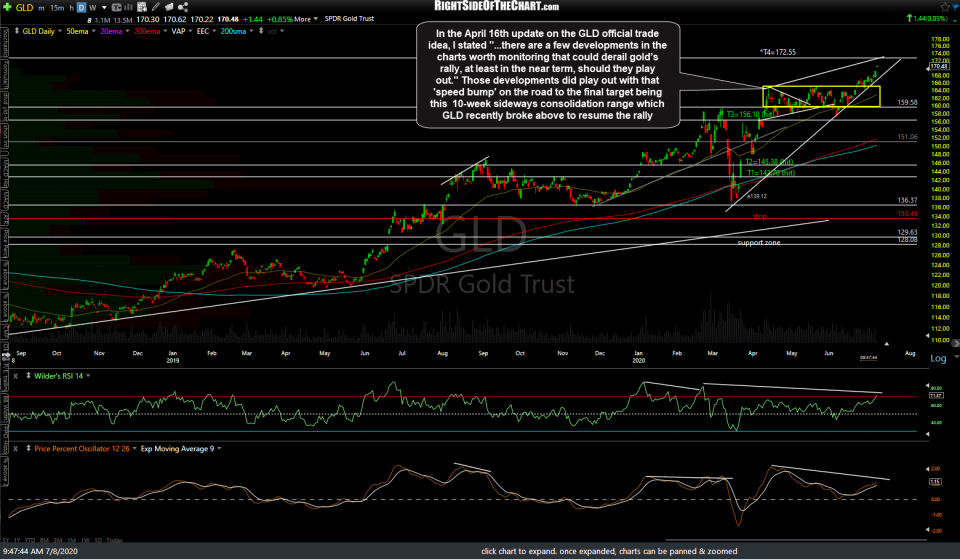
Task: Set chart range to 5Y
Action: 6,540
